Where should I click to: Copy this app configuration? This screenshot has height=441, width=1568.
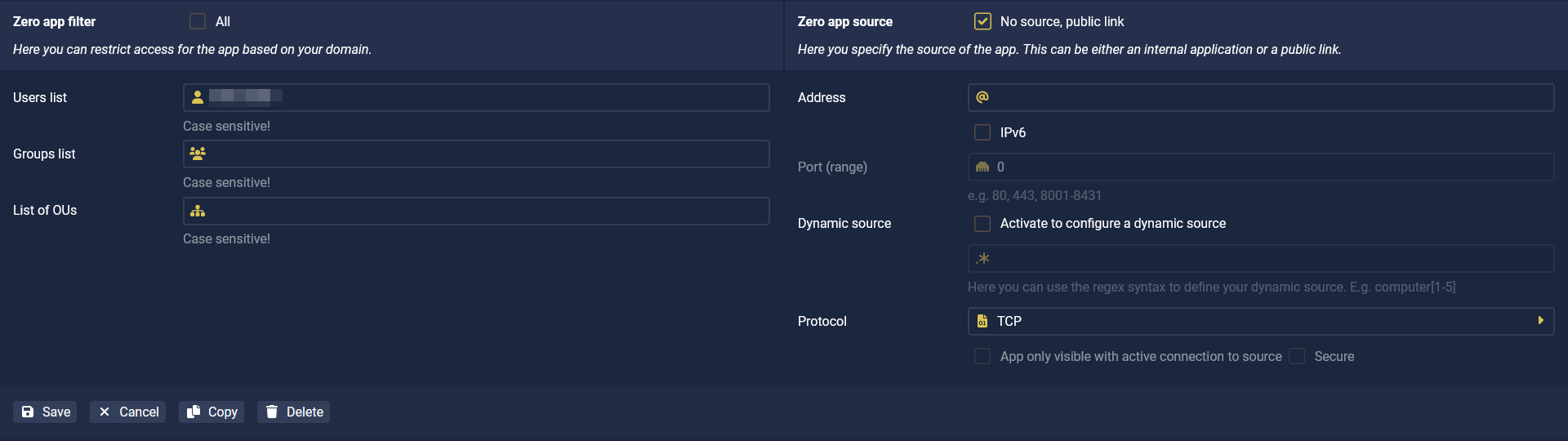coord(212,412)
